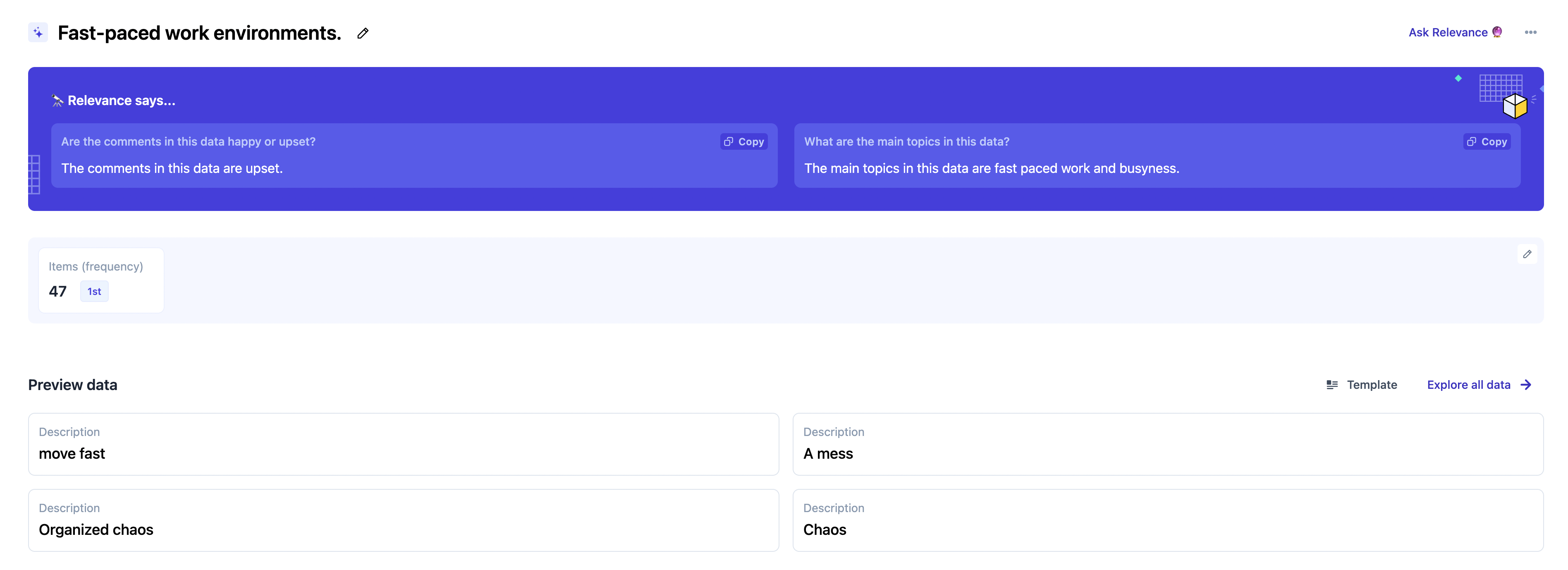Select the "Chaos" description card
Viewport: 1568px width, 570px height.
(1167, 520)
